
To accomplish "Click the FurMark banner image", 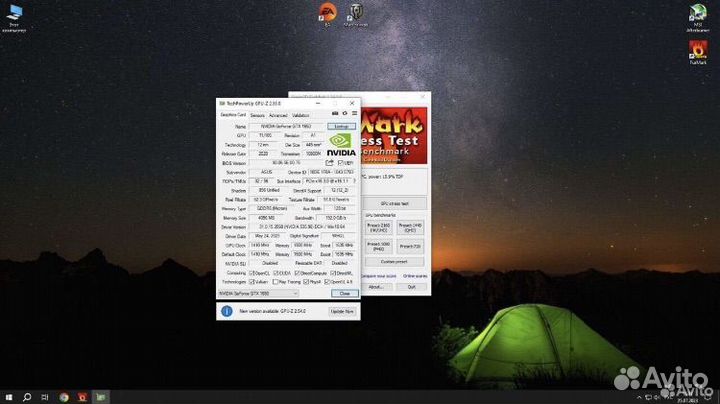I will [394, 135].
